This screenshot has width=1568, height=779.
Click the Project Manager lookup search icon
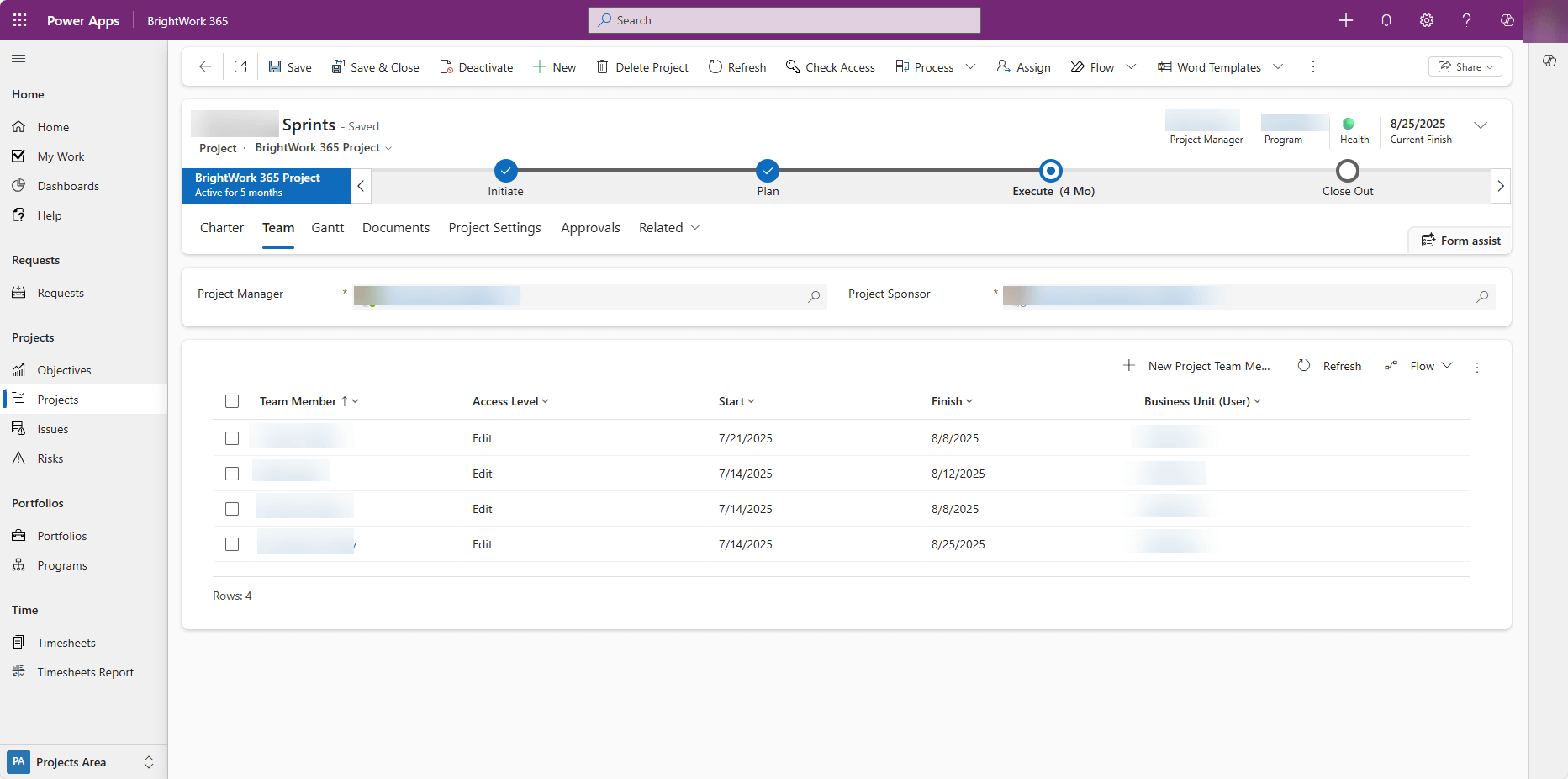[814, 296]
